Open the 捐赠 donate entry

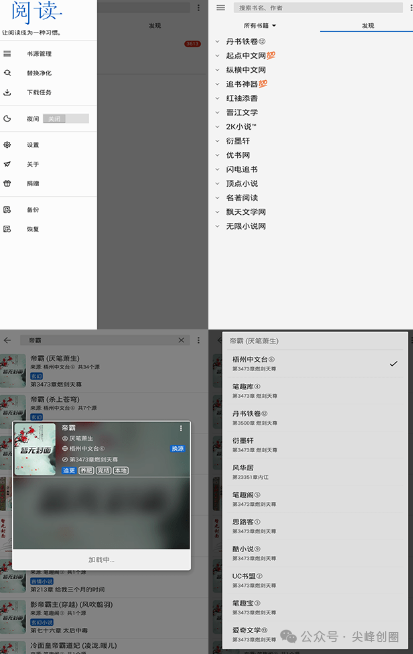click(x=33, y=184)
